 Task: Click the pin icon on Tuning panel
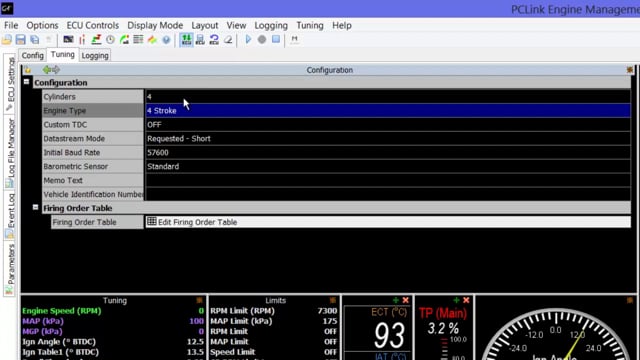pyautogui.click(x=199, y=300)
